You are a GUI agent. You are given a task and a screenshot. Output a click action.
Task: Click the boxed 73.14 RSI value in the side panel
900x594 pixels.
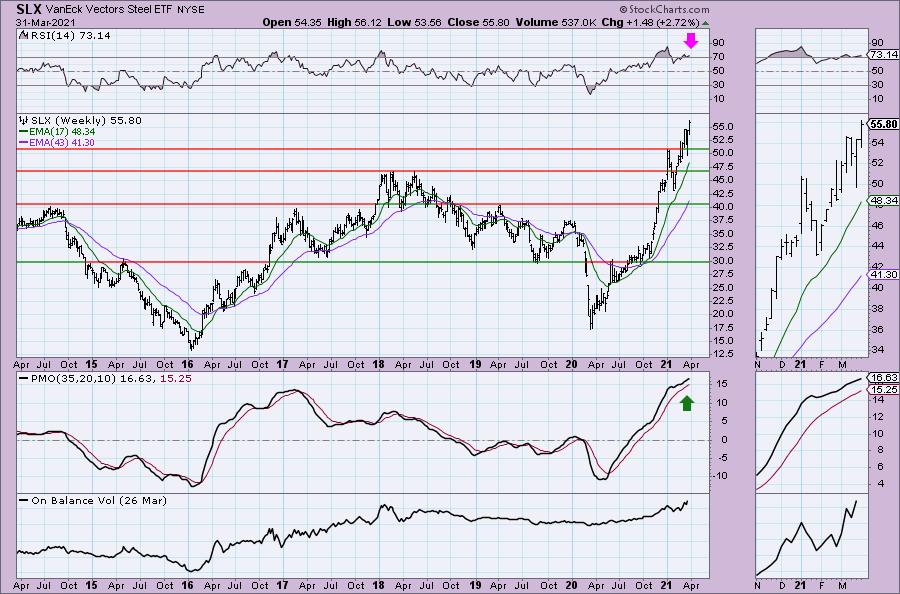coord(884,55)
